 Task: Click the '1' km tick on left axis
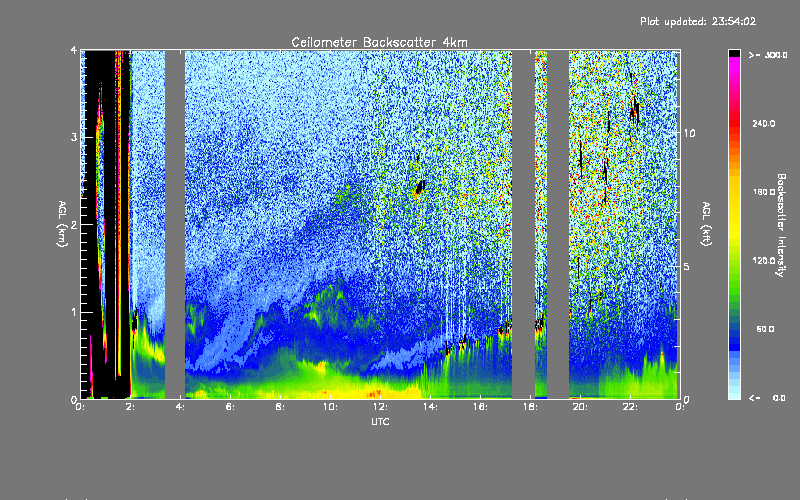click(74, 312)
